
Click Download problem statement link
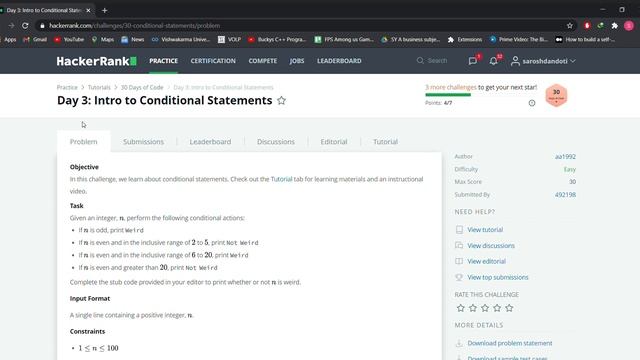point(510,343)
